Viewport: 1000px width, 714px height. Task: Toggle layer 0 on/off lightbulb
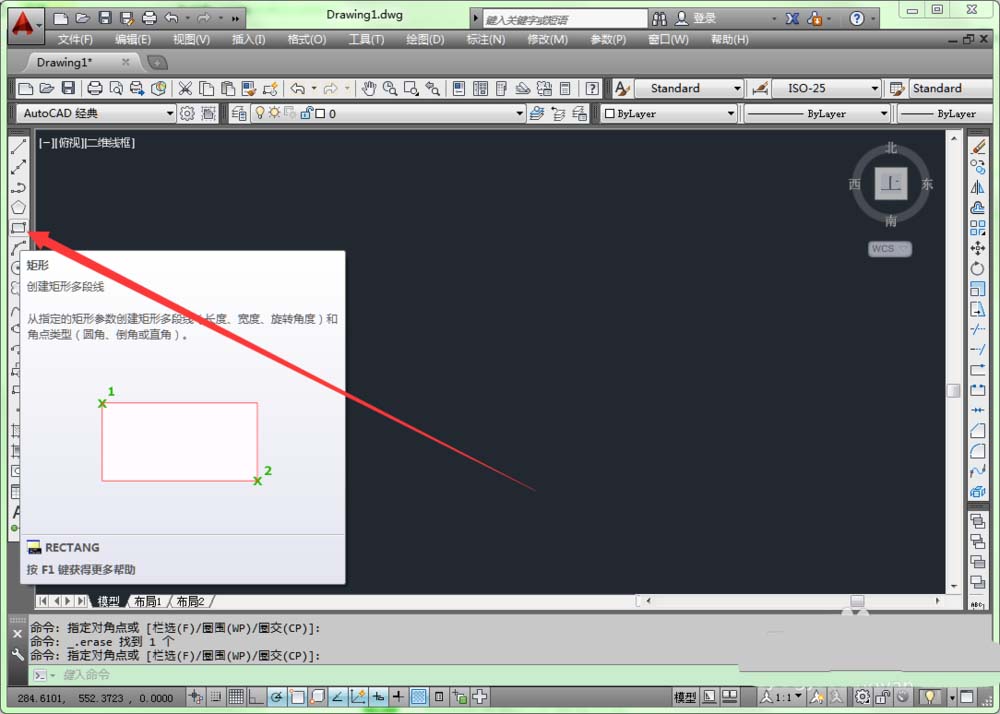click(x=260, y=113)
